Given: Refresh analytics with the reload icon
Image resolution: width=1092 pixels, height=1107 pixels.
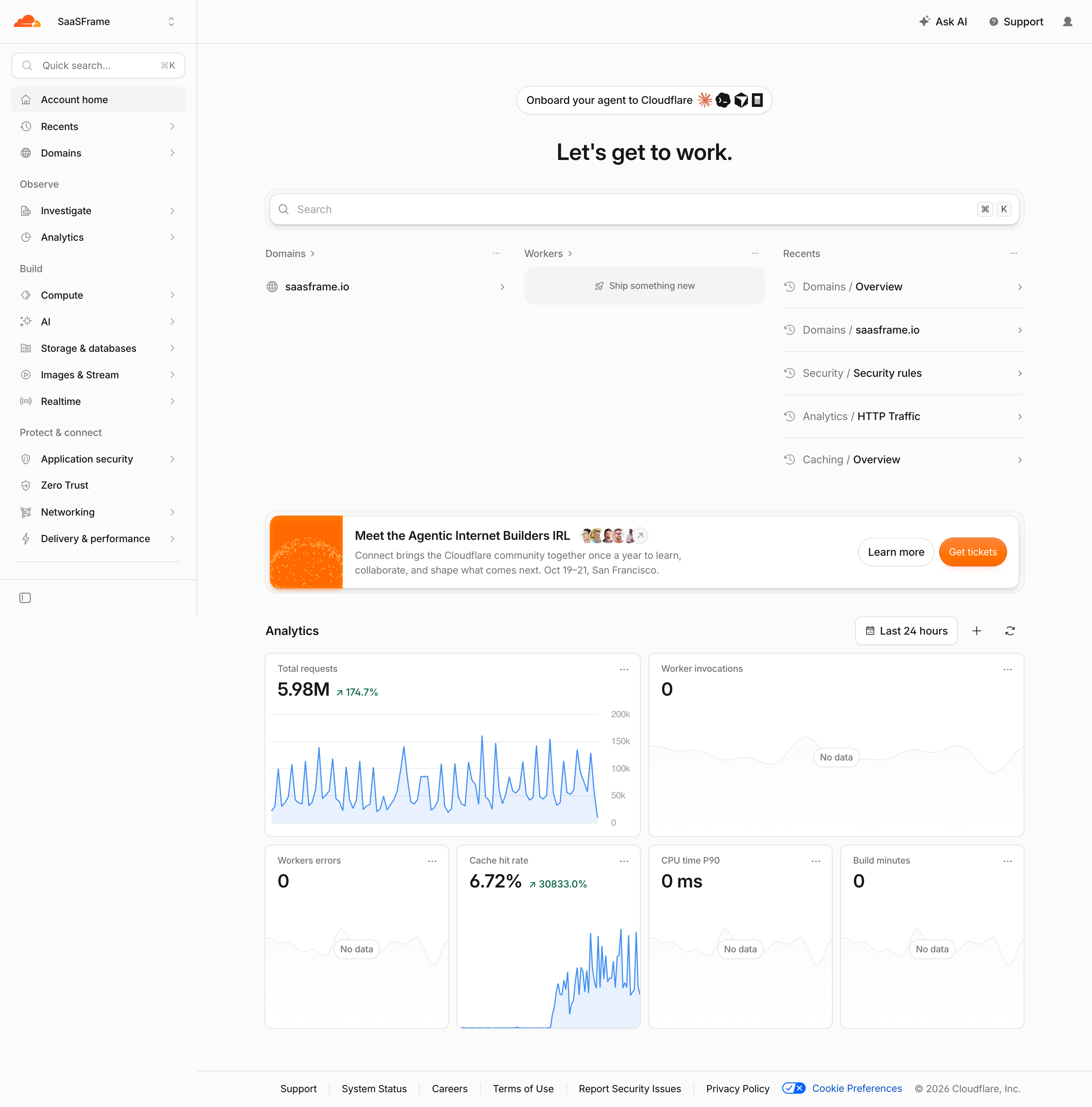Looking at the screenshot, I should tap(1010, 631).
